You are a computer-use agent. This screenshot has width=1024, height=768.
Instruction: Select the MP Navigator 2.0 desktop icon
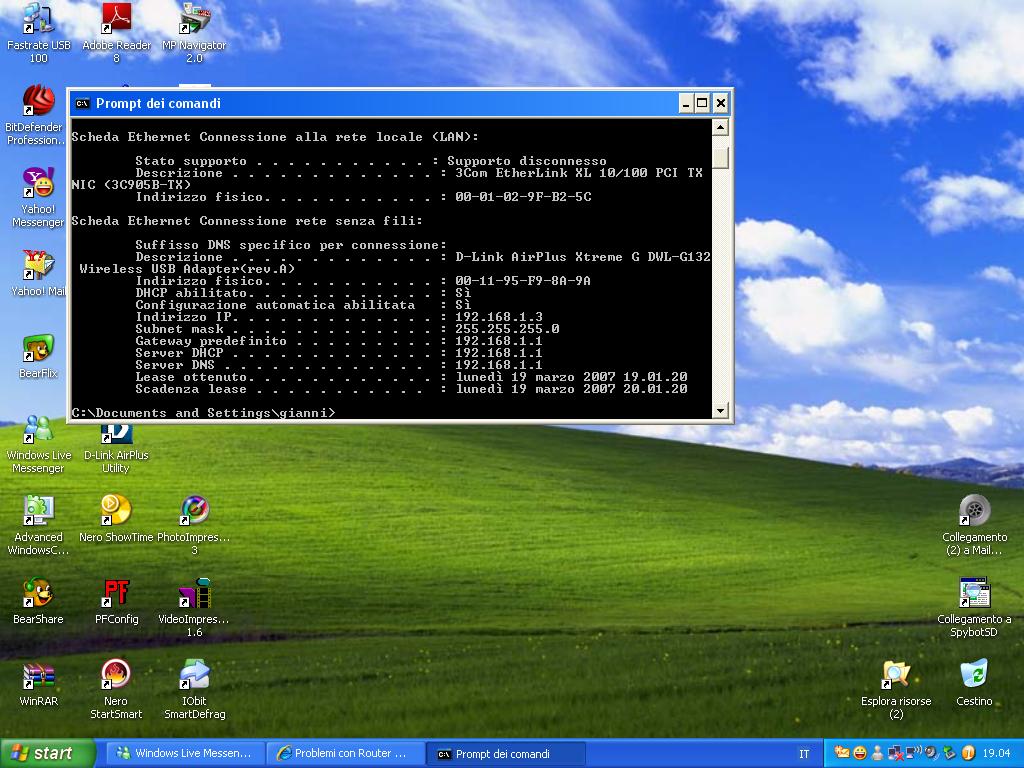click(194, 33)
